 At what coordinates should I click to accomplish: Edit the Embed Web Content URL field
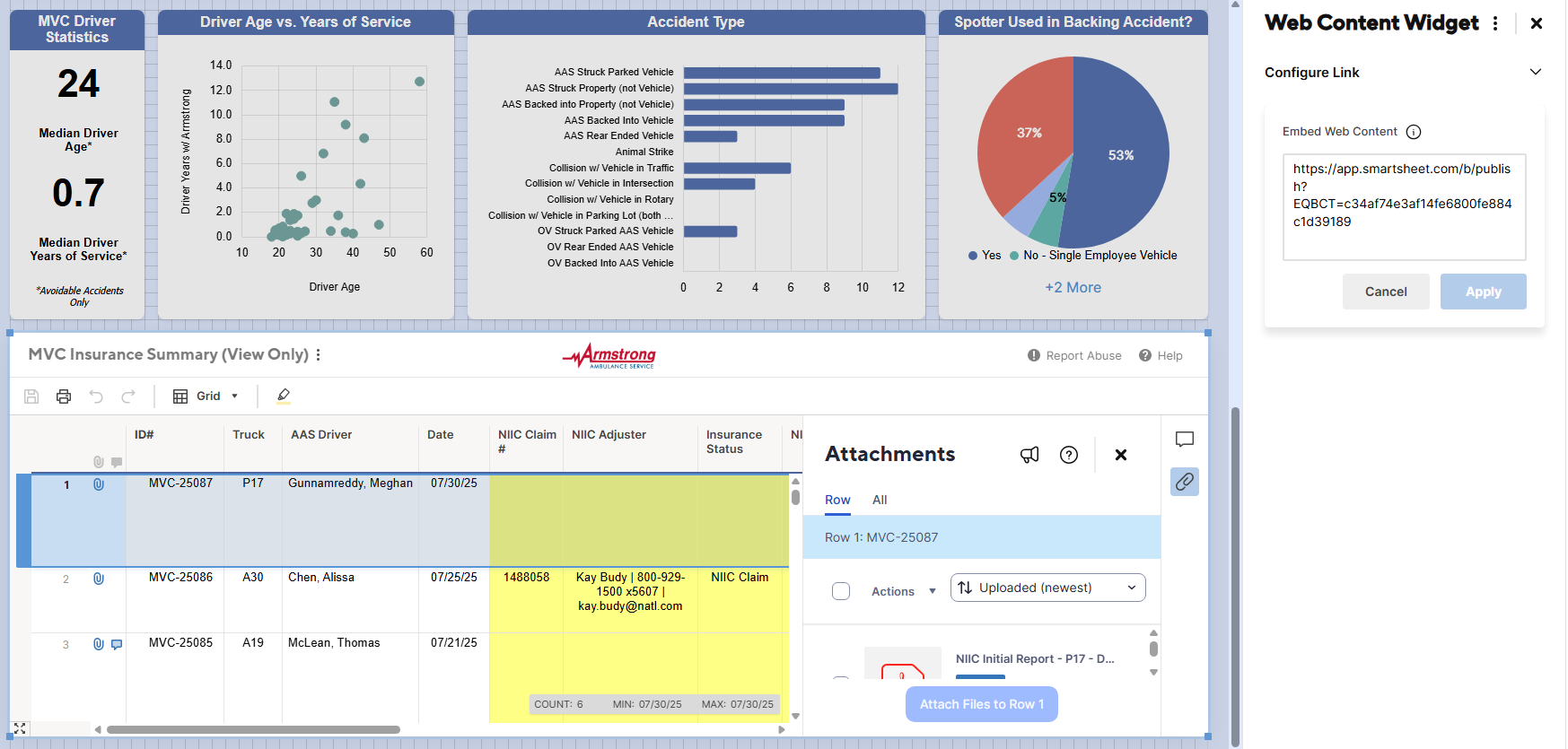pos(1404,207)
